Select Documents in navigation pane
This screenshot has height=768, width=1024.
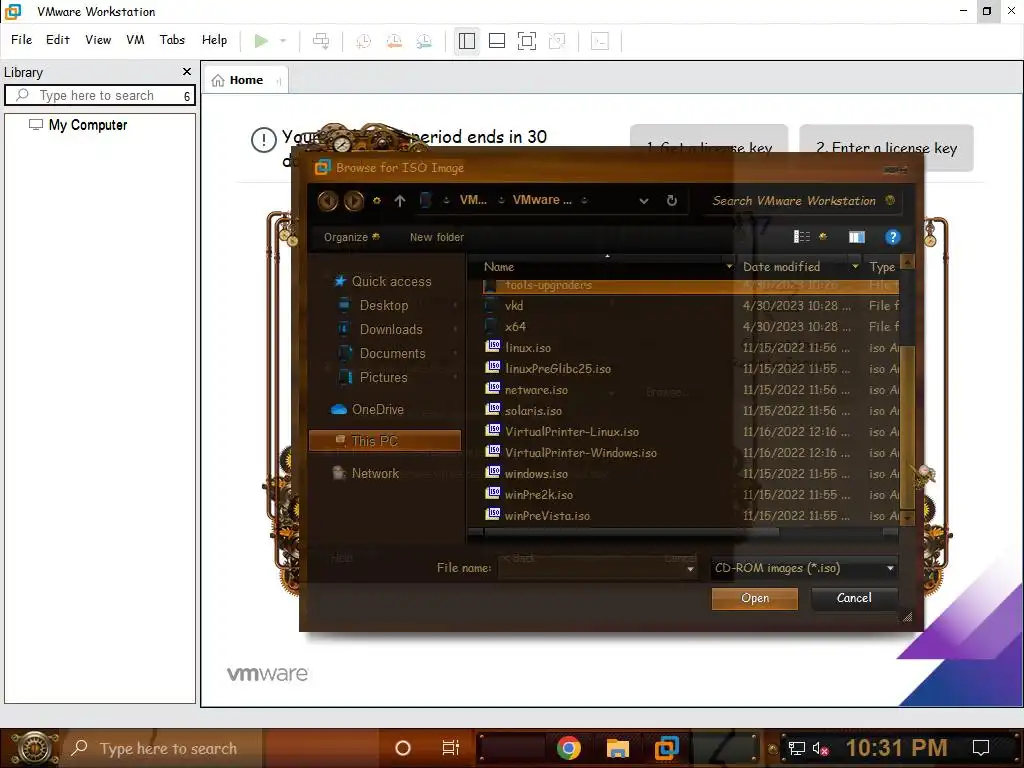click(382, 353)
